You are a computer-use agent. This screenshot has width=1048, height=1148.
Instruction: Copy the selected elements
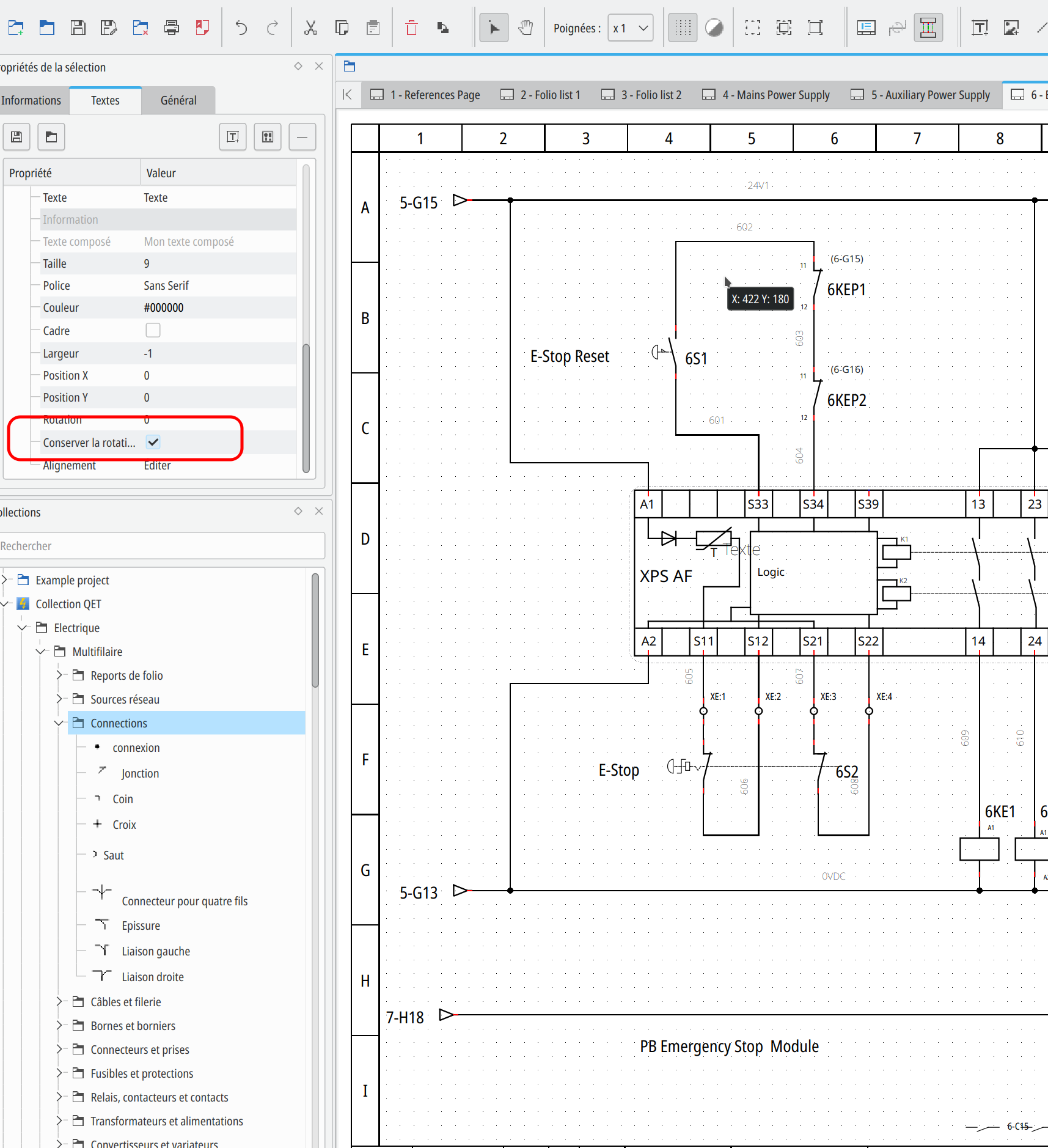click(342, 28)
